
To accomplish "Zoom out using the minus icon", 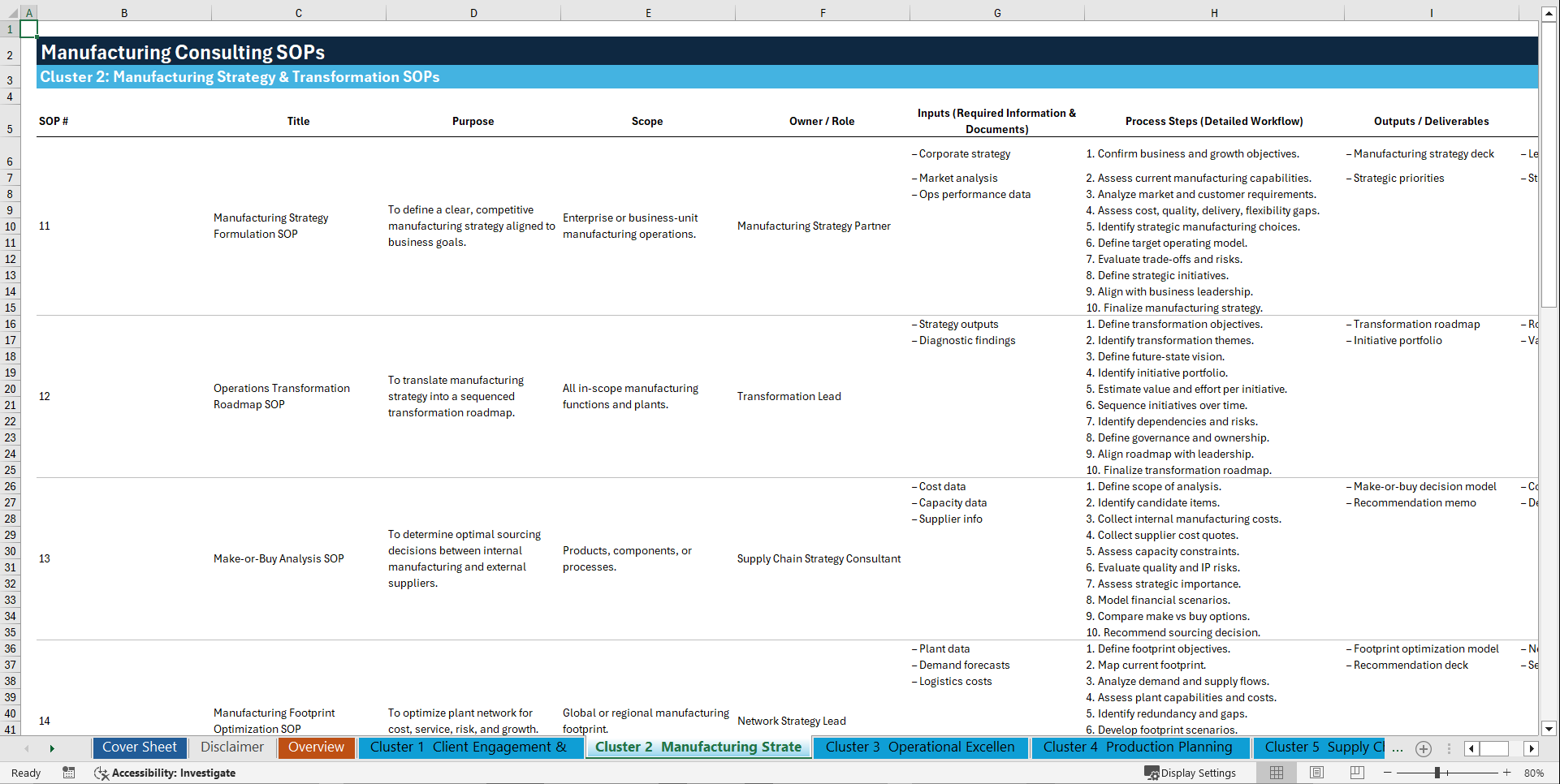I will point(1387,773).
